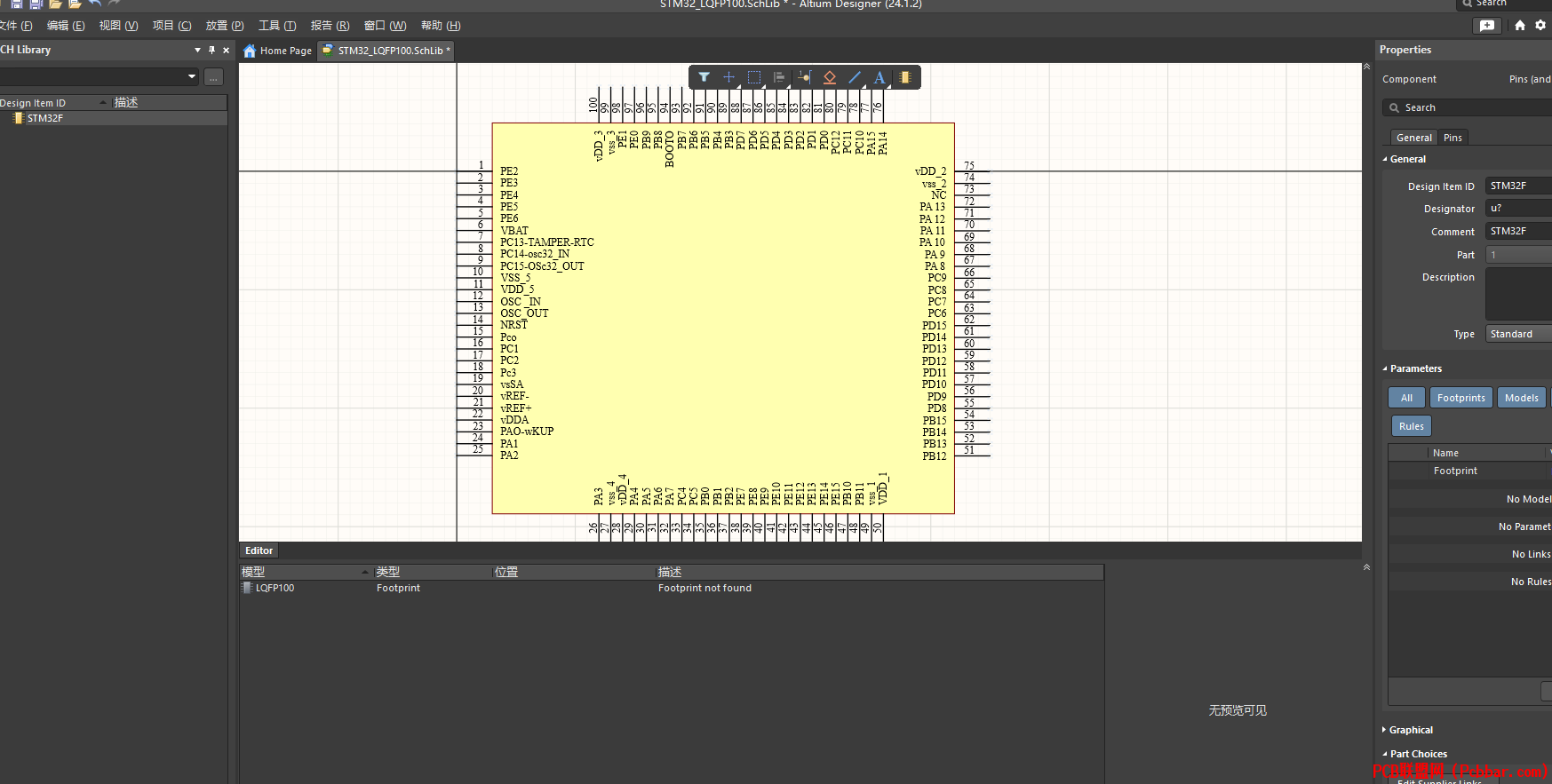Viewport: 1552px width, 784px height.
Task: Switch to the Home Page tab
Action: (x=277, y=51)
